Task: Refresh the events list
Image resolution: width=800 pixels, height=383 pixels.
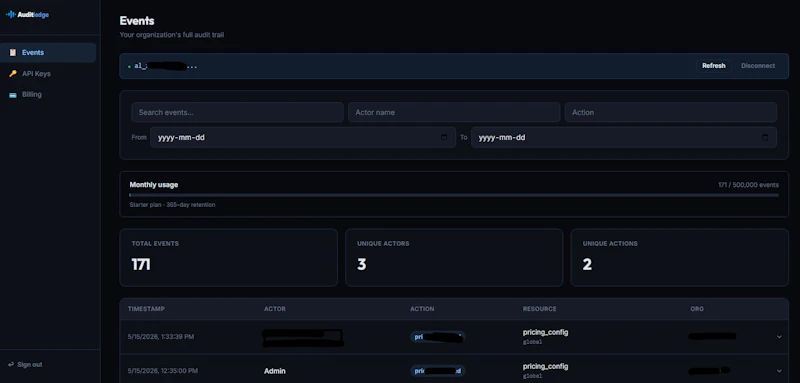Action: pos(713,66)
